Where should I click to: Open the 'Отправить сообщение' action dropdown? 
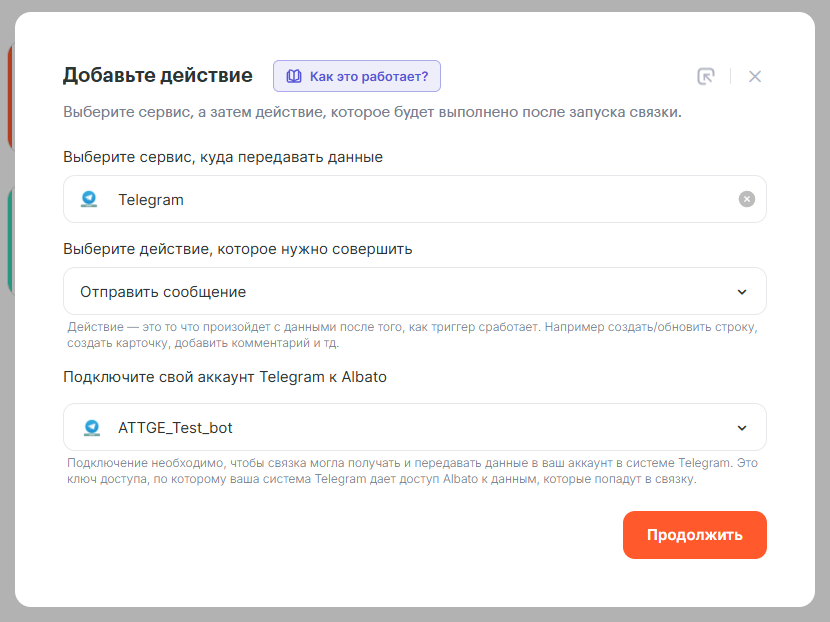[400, 292]
